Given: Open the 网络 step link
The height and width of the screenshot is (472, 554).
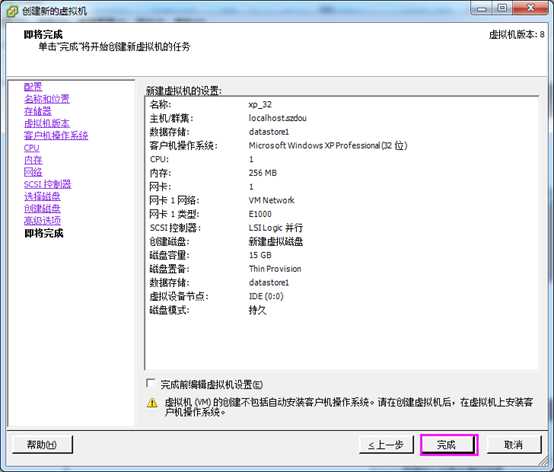Looking at the screenshot, I should pyautogui.click(x=33, y=172).
